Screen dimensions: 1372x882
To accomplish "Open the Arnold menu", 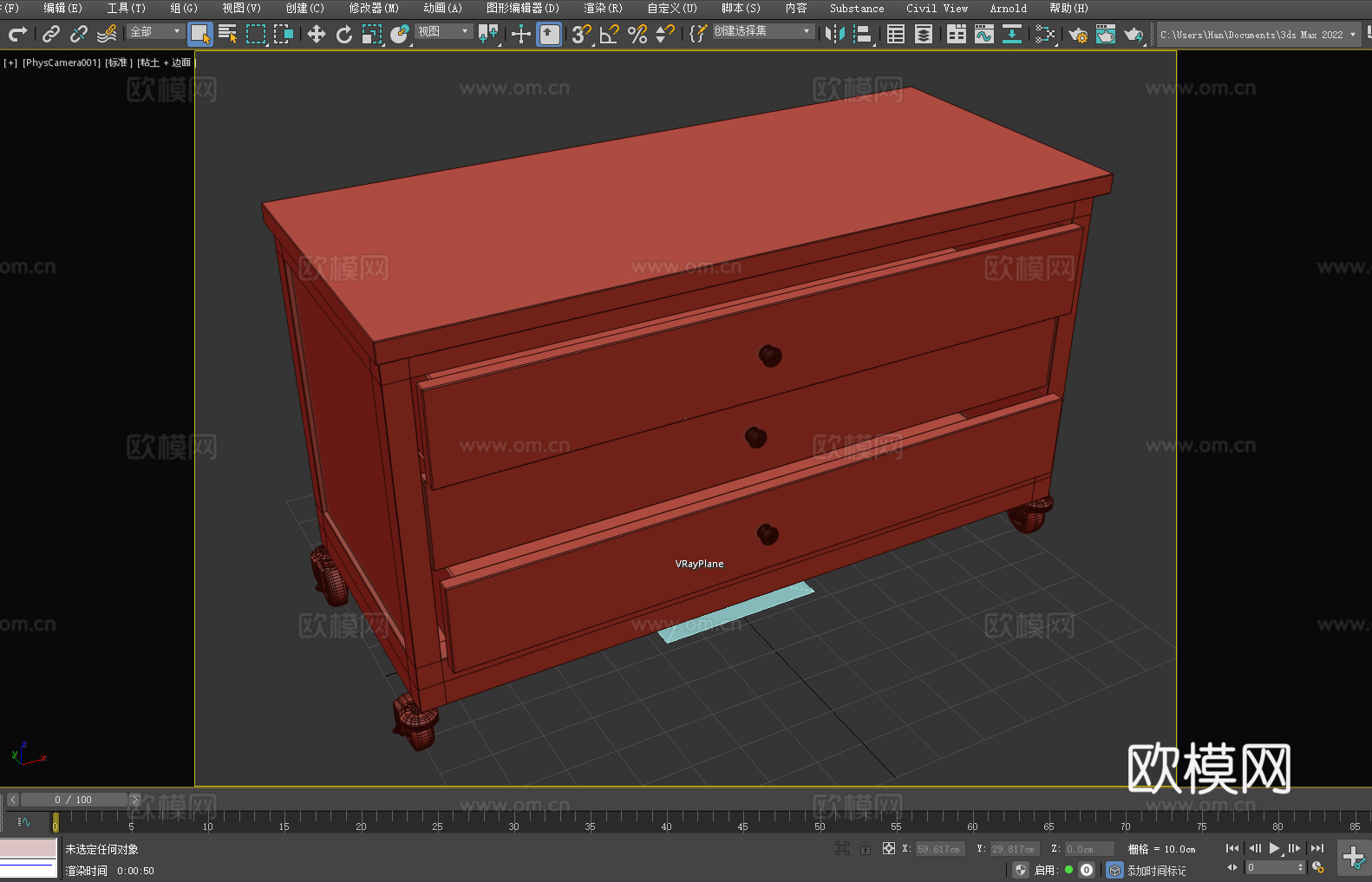I will click(x=1008, y=8).
